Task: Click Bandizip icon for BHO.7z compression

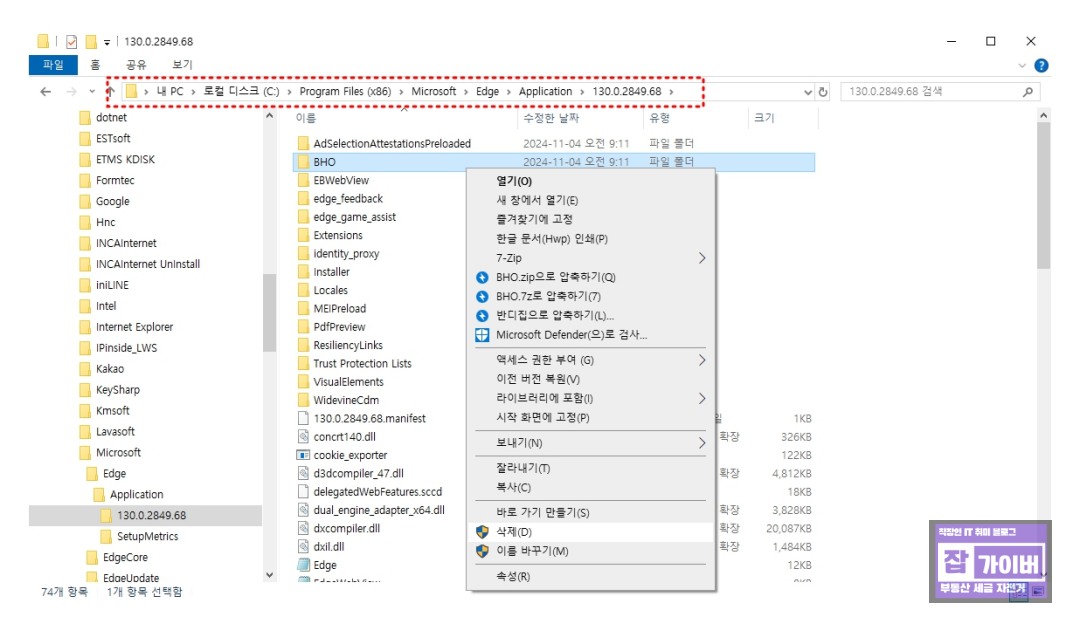Action: 482,297
